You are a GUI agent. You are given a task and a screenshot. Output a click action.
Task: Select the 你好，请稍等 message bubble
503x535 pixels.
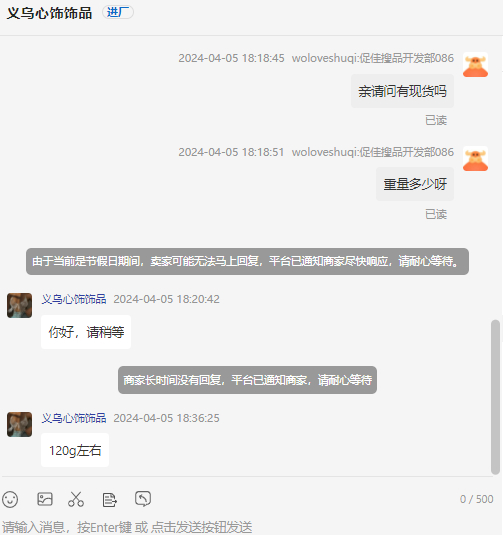point(86,332)
